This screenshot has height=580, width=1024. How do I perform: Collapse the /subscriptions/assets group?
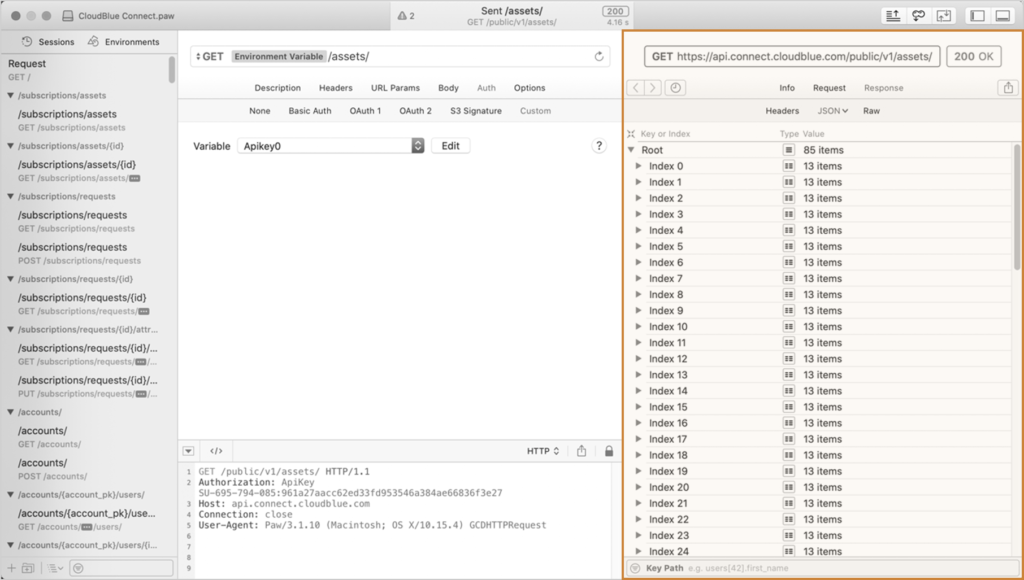click(10, 95)
